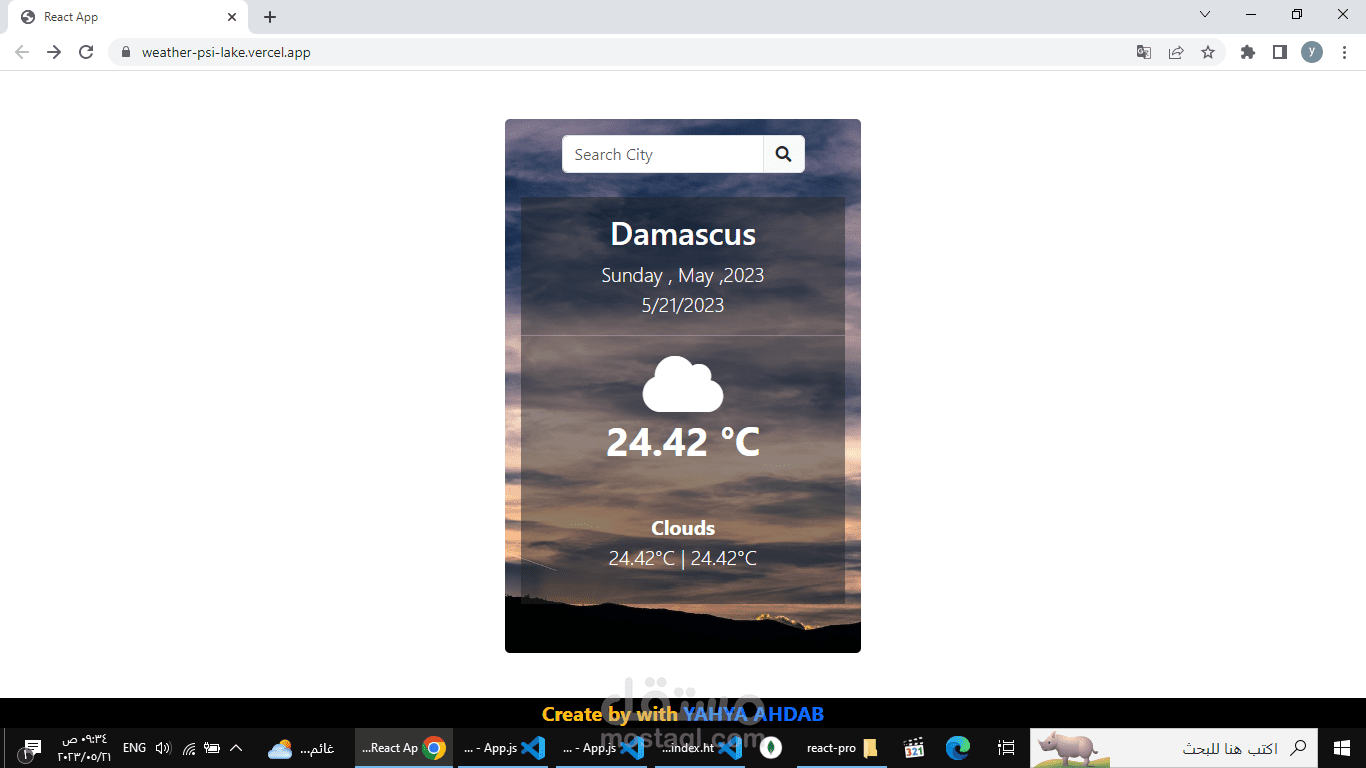Reload the weather-psi-lake page

86,52
